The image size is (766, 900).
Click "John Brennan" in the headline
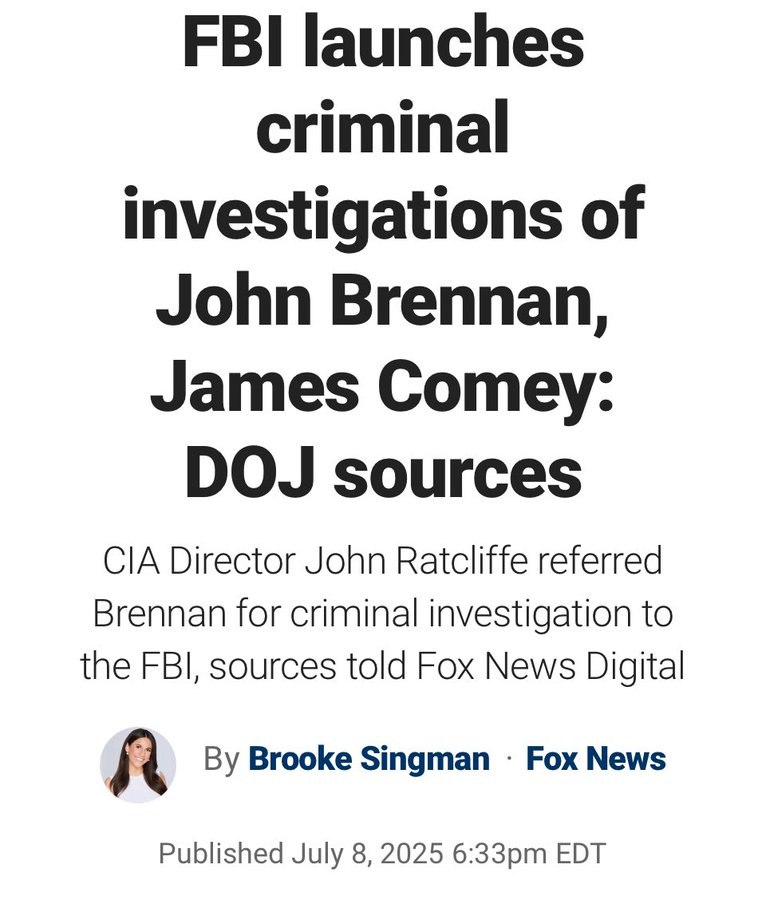(383, 300)
